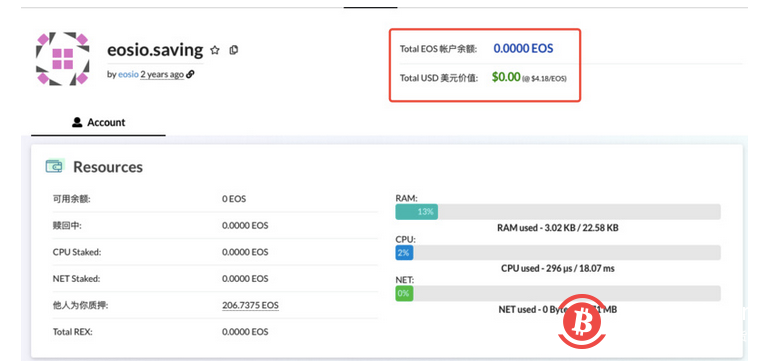The height and width of the screenshot is (361, 776).
Task: Switch to the Account tab
Action: click(x=98, y=122)
